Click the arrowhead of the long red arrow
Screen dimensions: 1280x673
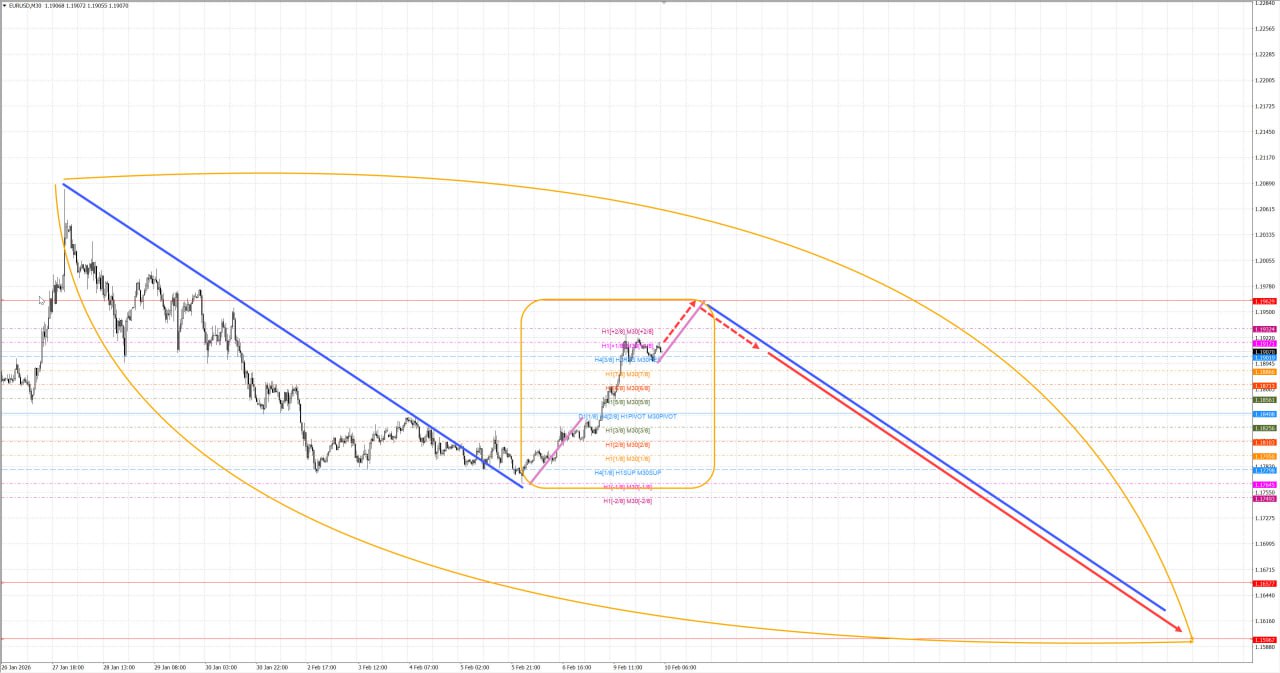click(x=1179, y=630)
